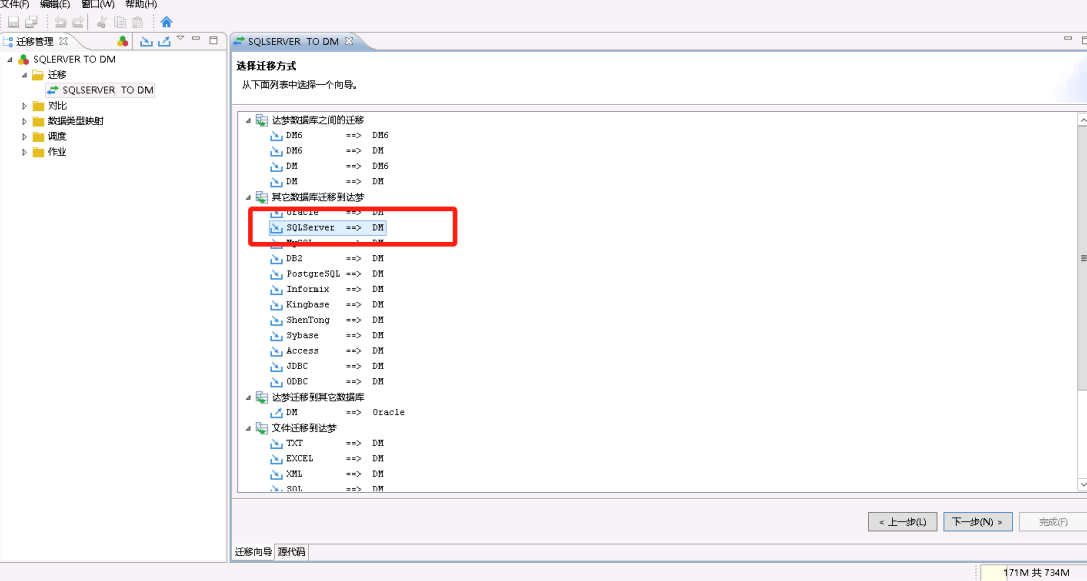Image resolution: width=1087 pixels, height=581 pixels.
Task: Minimize the editor area
Action: click(x=1068, y=39)
